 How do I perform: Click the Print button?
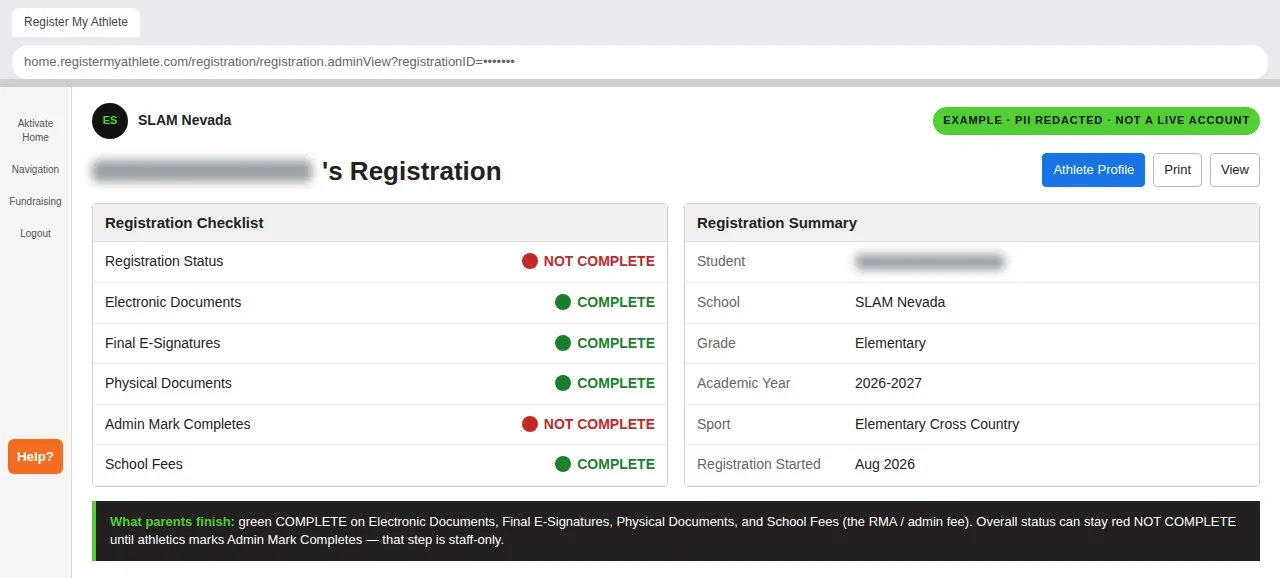click(1177, 170)
